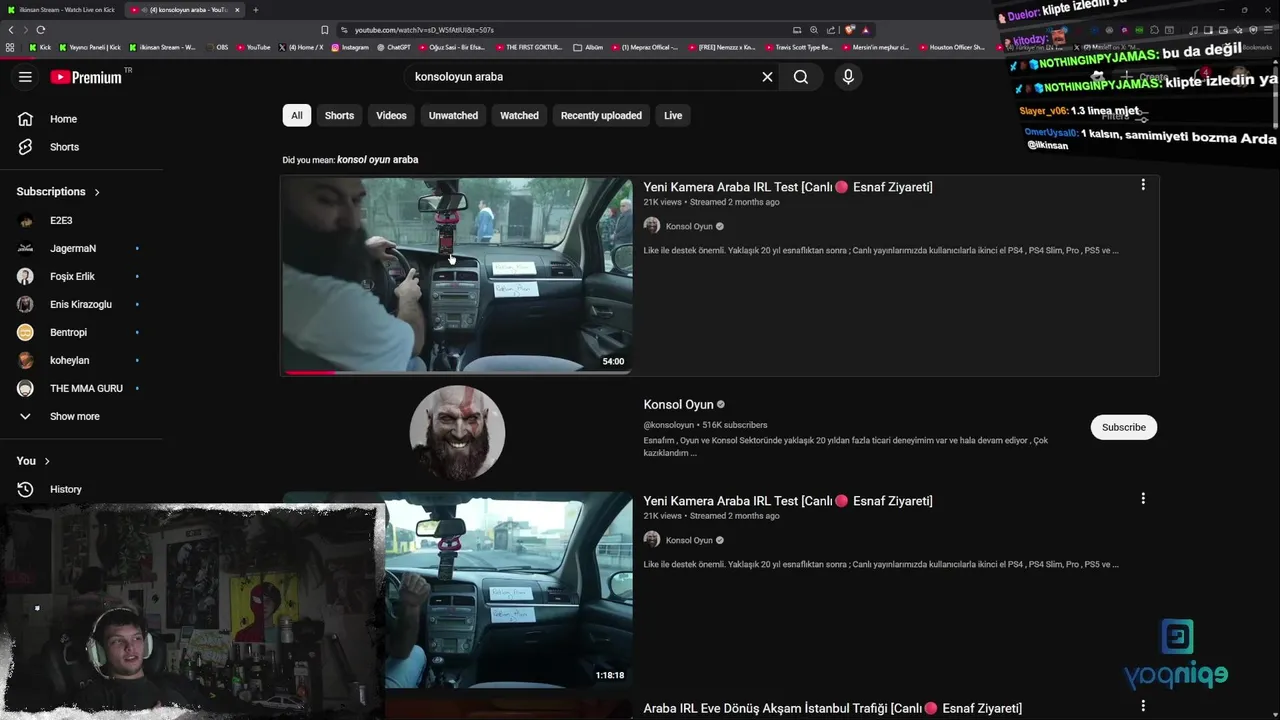Start voice search with microphone icon
Viewport: 1280px width, 720px height.
click(x=848, y=77)
